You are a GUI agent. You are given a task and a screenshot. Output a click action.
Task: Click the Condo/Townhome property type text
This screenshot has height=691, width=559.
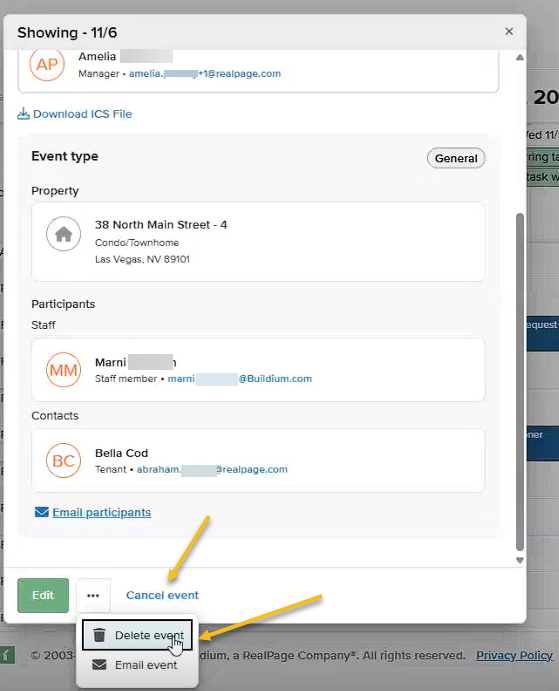coord(137,242)
